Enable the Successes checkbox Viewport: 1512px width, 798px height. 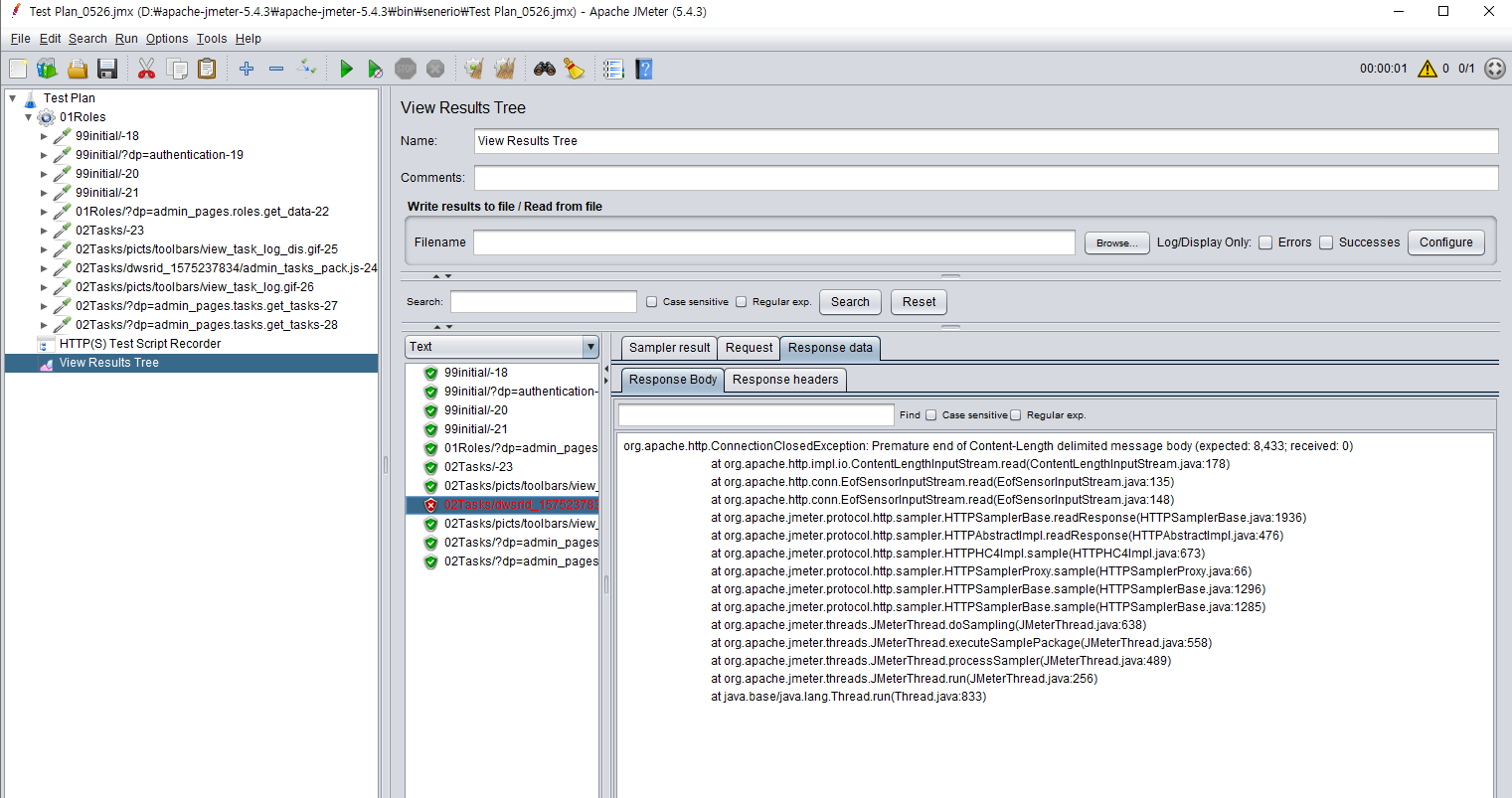1326,242
